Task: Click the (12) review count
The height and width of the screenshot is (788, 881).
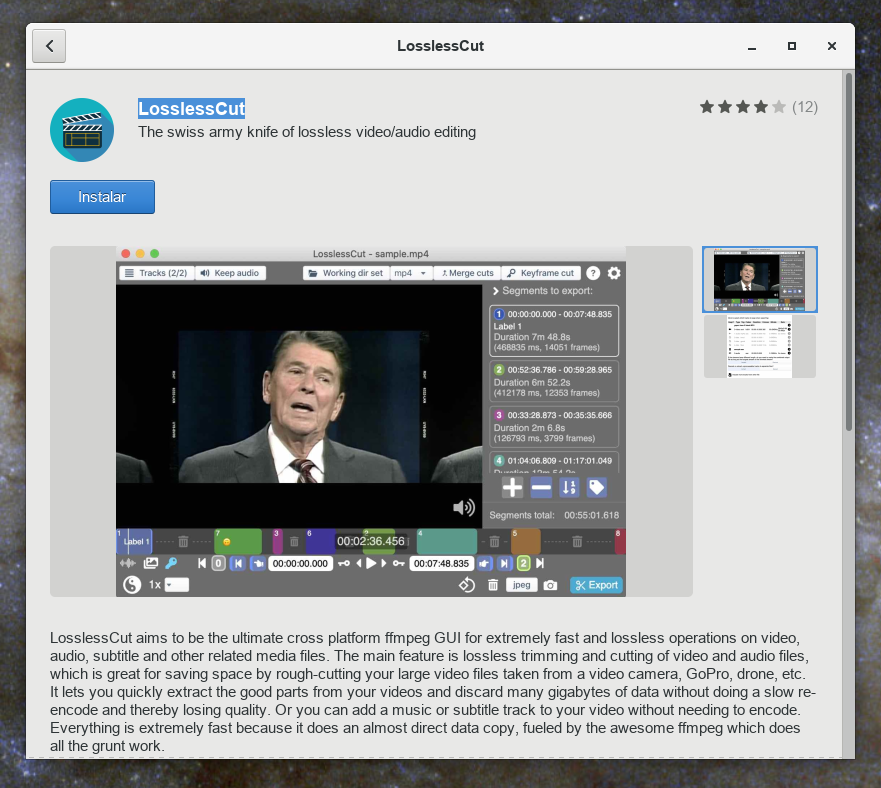Action: tap(805, 107)
